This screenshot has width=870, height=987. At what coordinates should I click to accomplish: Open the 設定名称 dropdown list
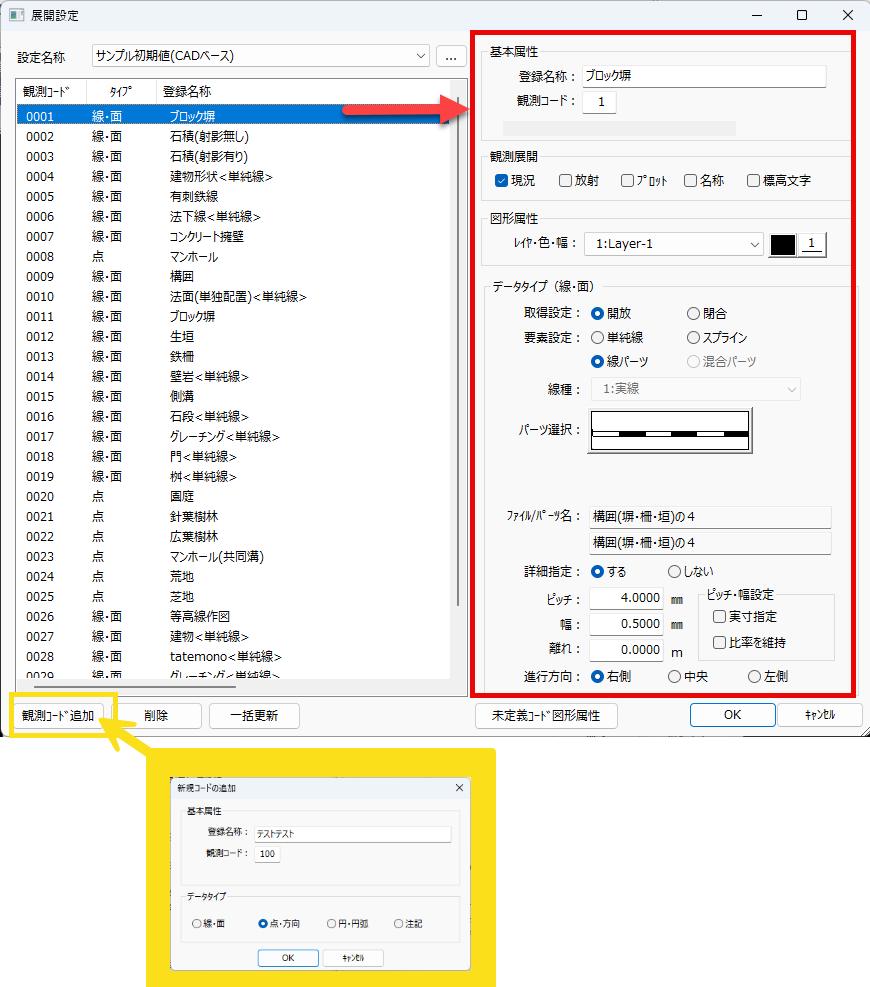pyautogui.click(x=420, y=56)
